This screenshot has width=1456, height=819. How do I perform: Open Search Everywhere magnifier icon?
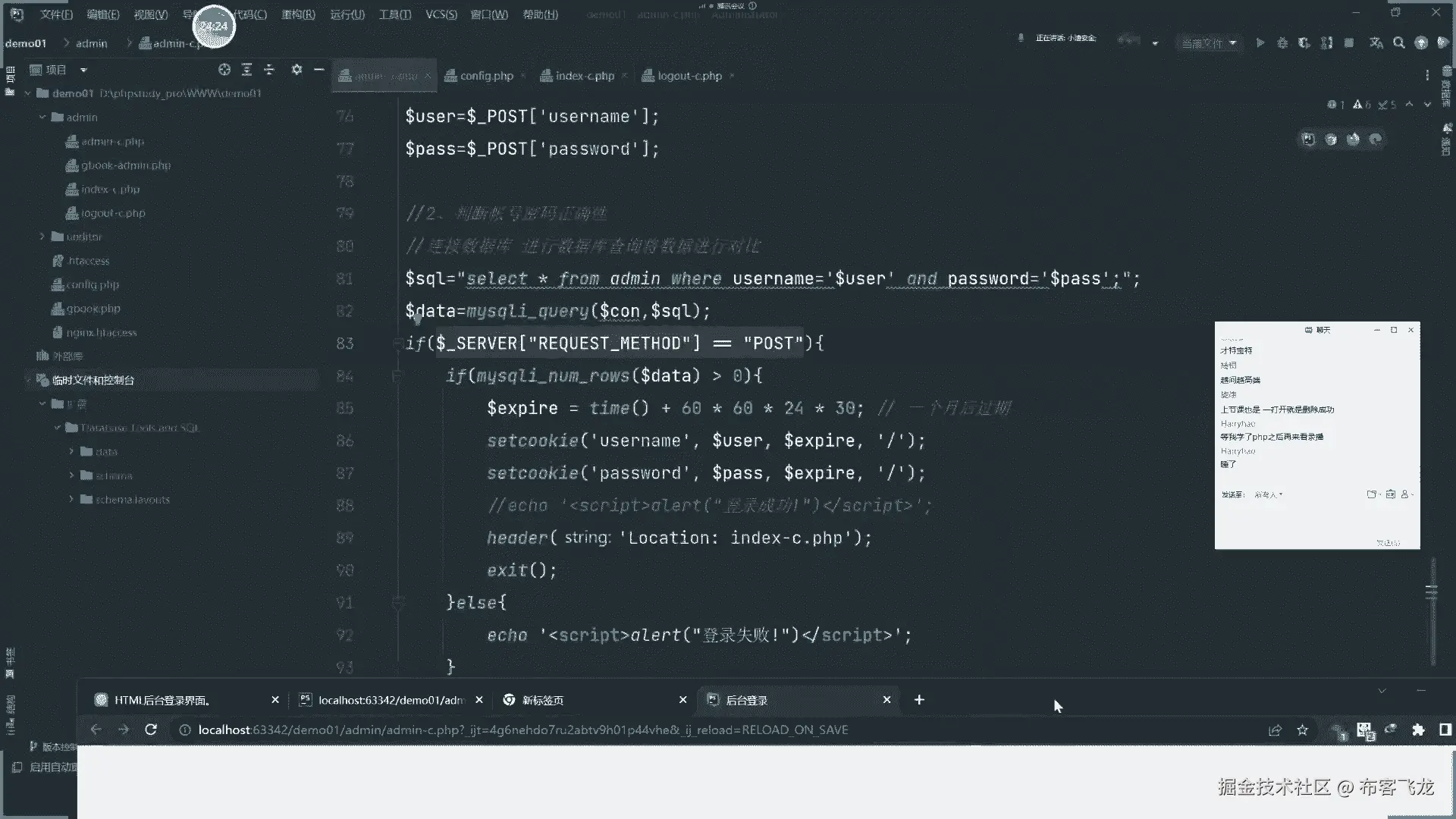tap(1399, 43)
